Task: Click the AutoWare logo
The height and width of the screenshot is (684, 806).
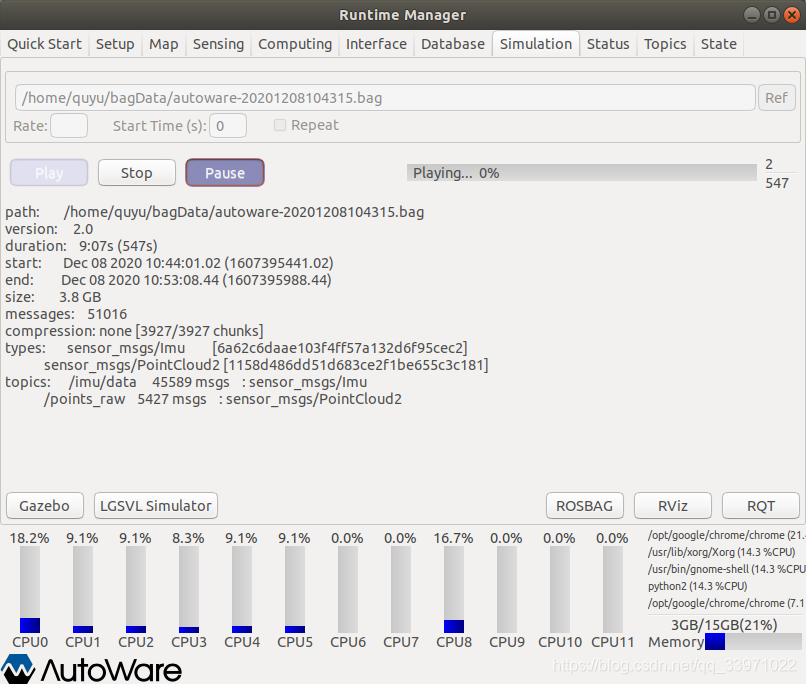Action: [x=91, y=669]
